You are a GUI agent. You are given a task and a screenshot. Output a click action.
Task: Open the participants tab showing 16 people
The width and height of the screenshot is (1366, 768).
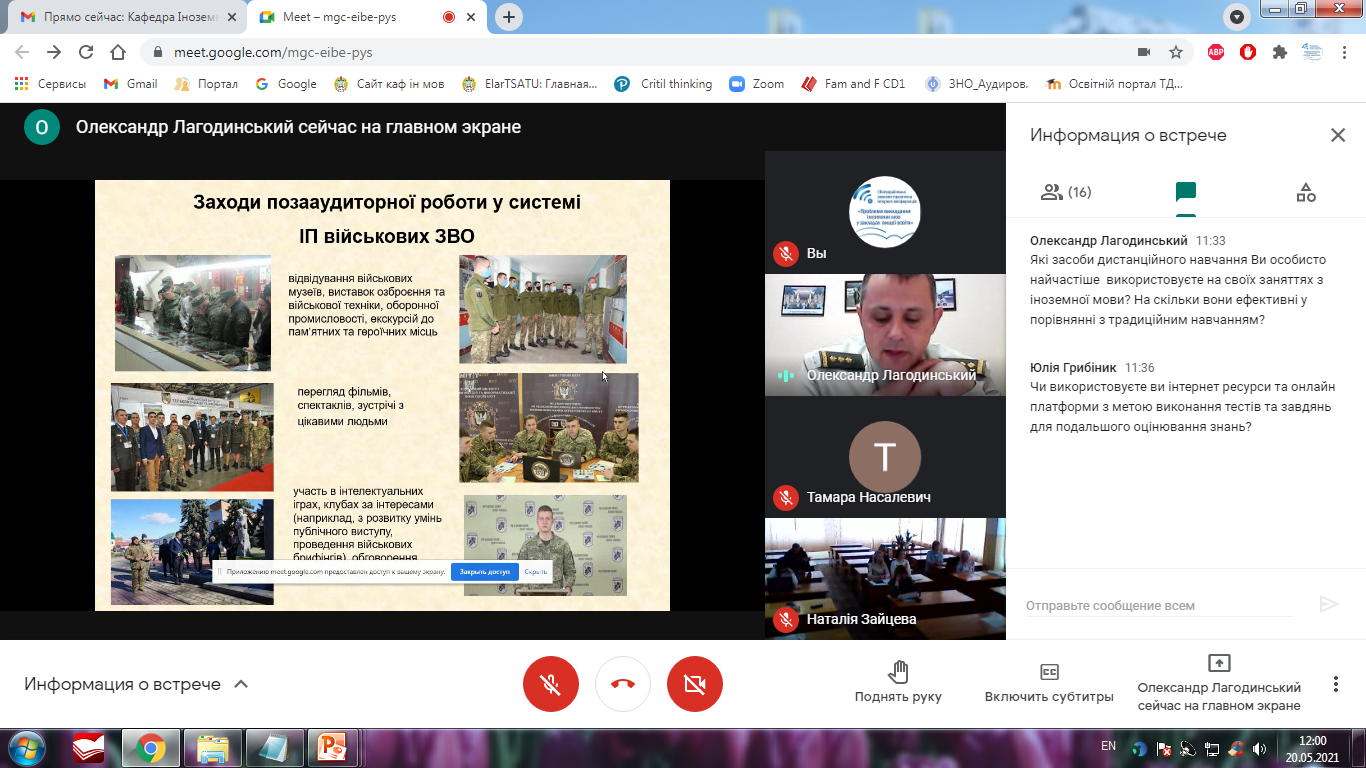click(x=1065, y=192)
